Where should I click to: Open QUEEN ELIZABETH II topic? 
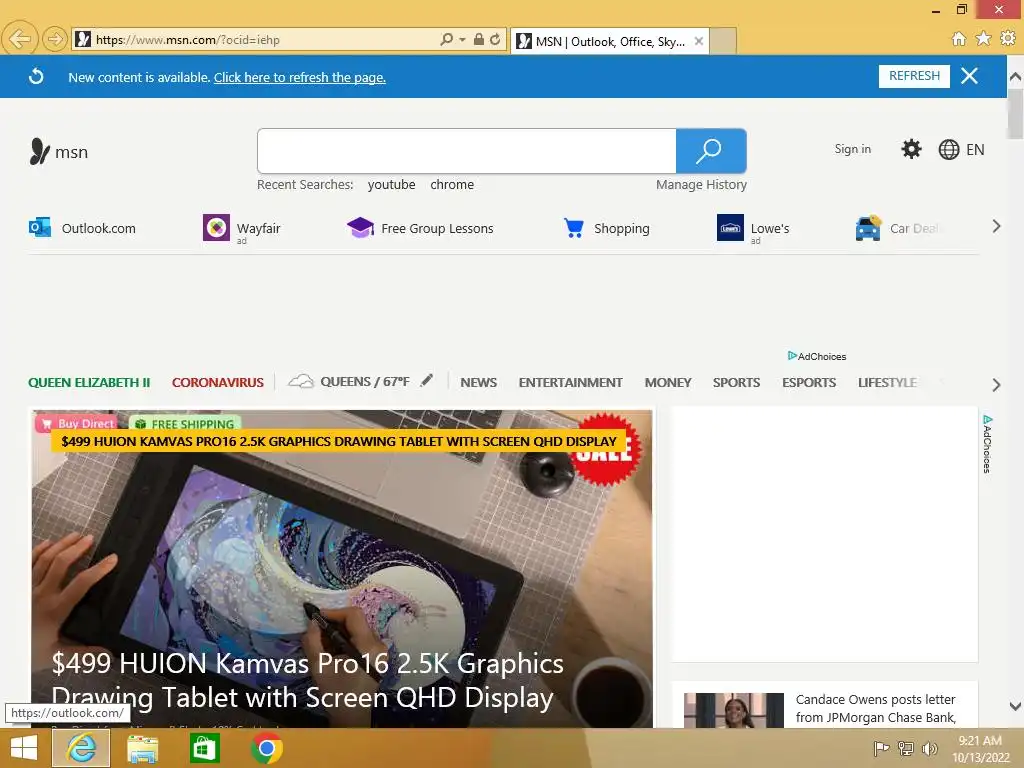[89, 383]
